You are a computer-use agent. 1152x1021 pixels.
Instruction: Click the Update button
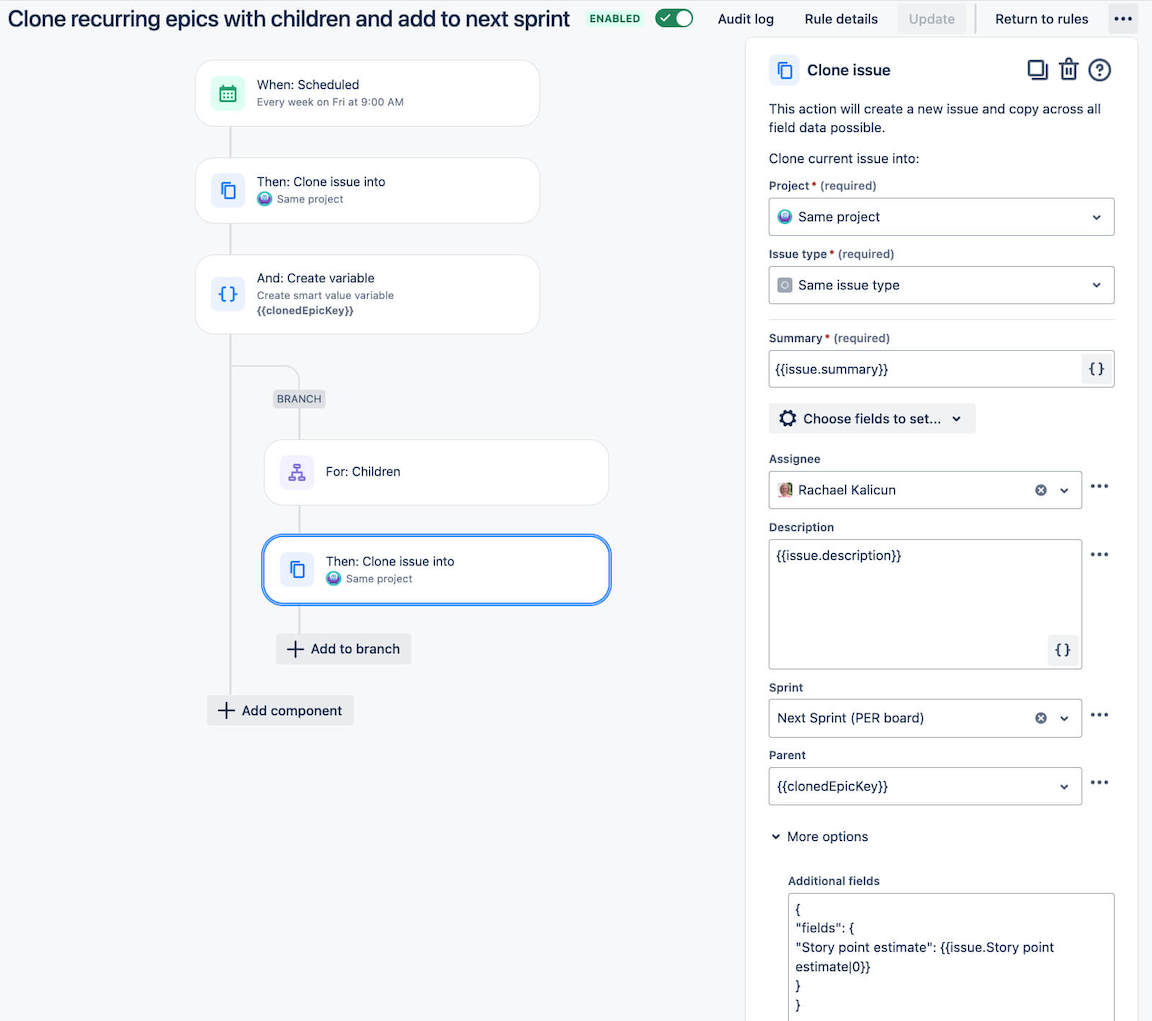[x=932, y=19]
